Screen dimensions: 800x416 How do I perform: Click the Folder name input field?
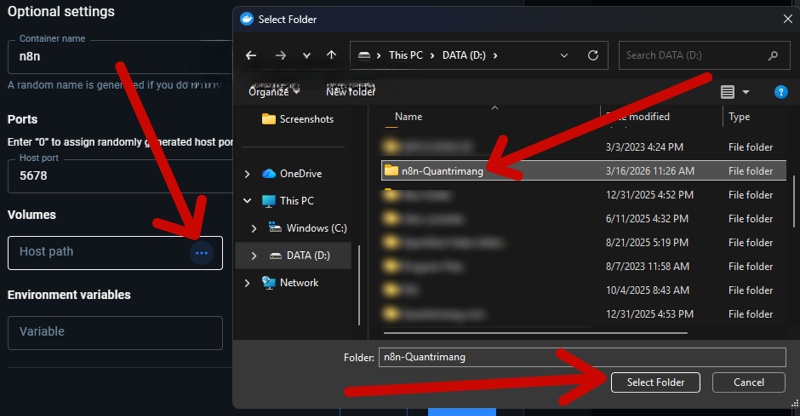tap(582, 357)
